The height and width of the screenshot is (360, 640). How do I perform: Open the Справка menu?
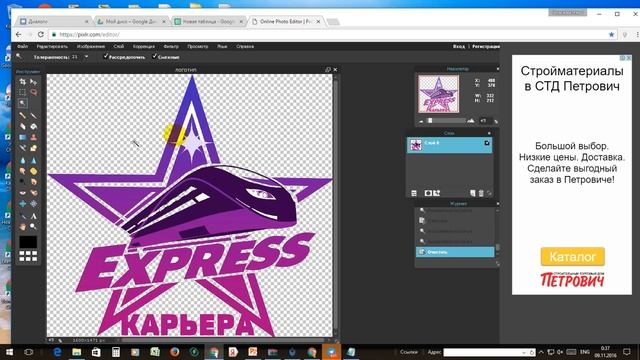pyautogui.click(x=245, y=47)
